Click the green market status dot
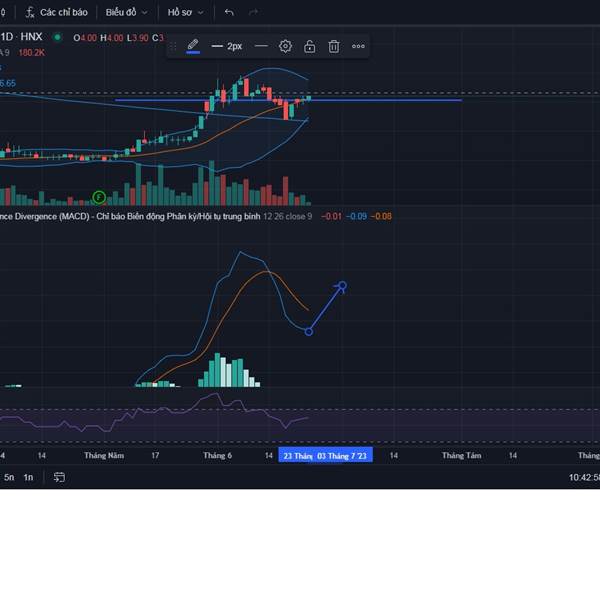The height and width of the screenshot is (600, 600). click(x=57, y=37)
